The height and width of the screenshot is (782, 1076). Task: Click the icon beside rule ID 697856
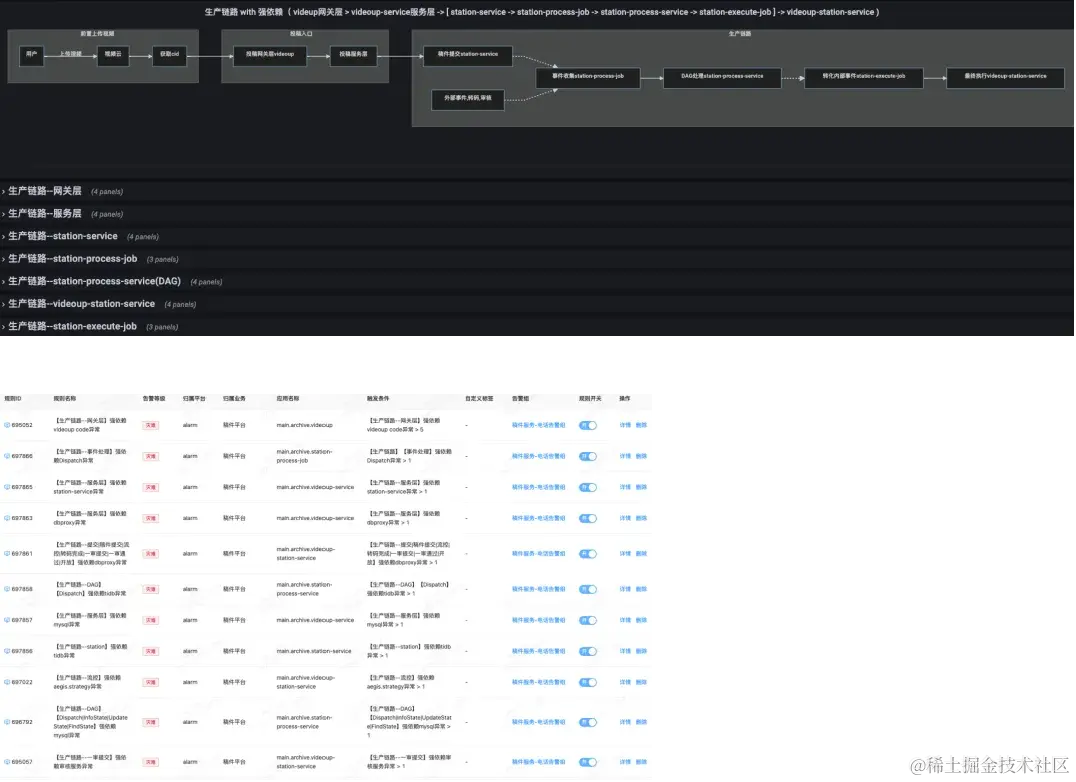click(7, 651)
